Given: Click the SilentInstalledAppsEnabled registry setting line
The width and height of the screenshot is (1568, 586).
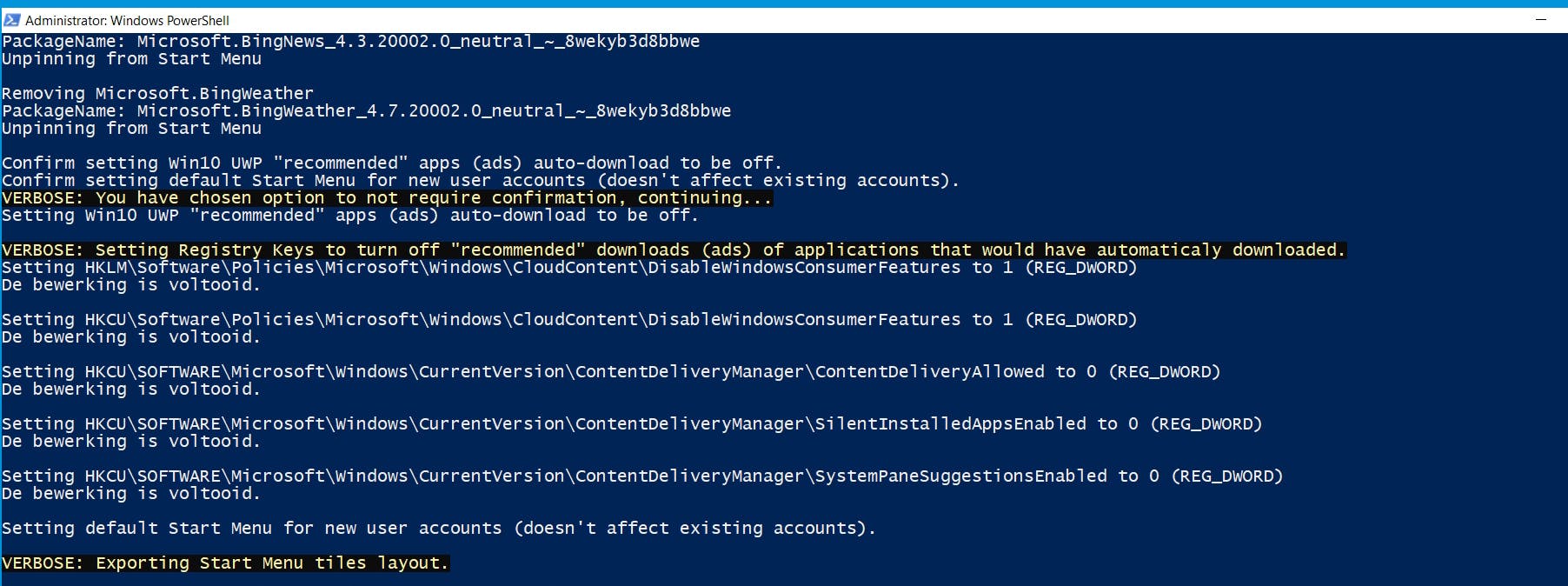Looking at the screenshot, I should point(632,424).
